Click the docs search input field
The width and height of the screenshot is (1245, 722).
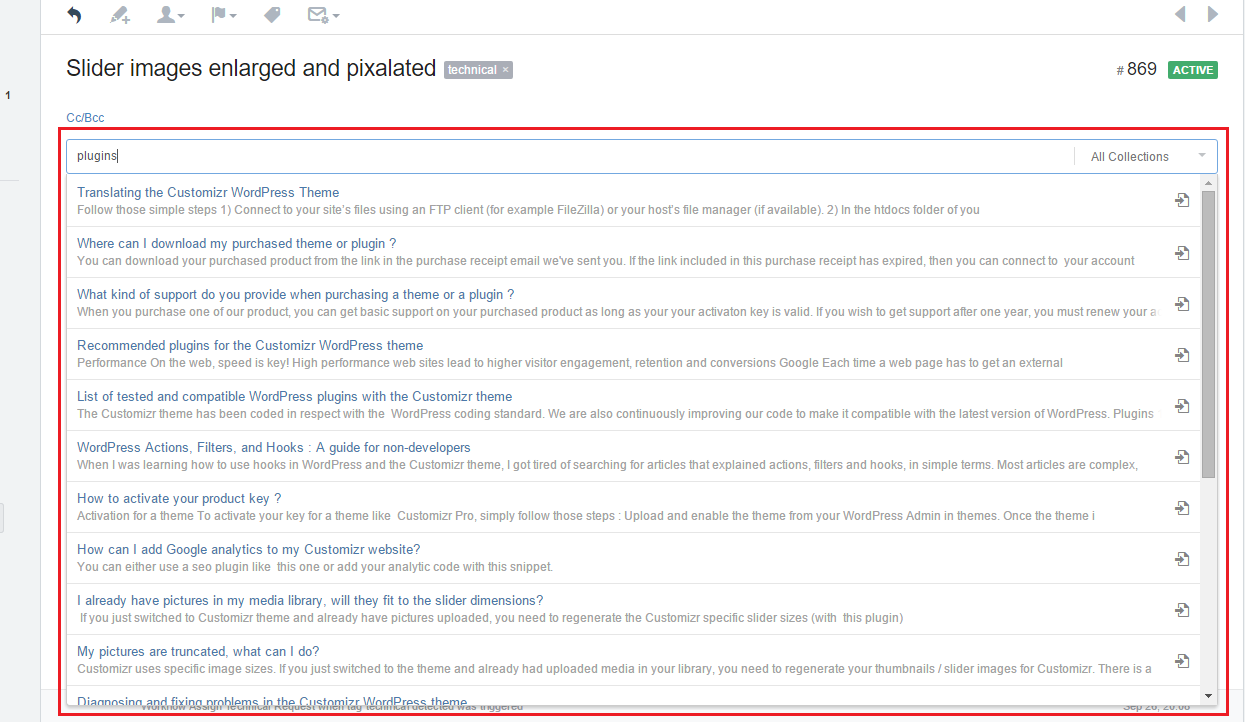coord(570,156)
